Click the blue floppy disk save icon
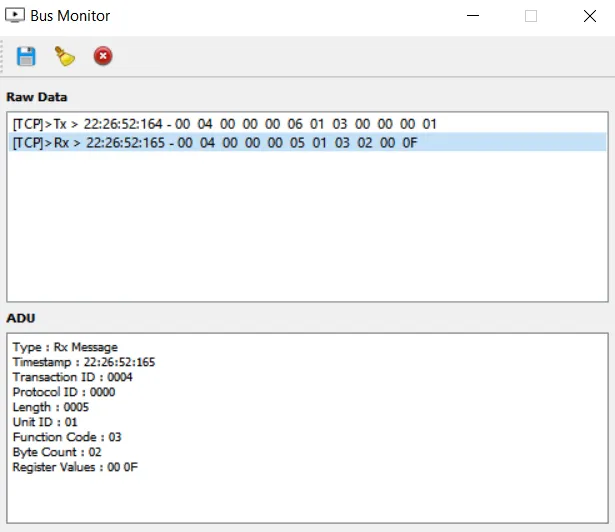 tap(27, 57)
